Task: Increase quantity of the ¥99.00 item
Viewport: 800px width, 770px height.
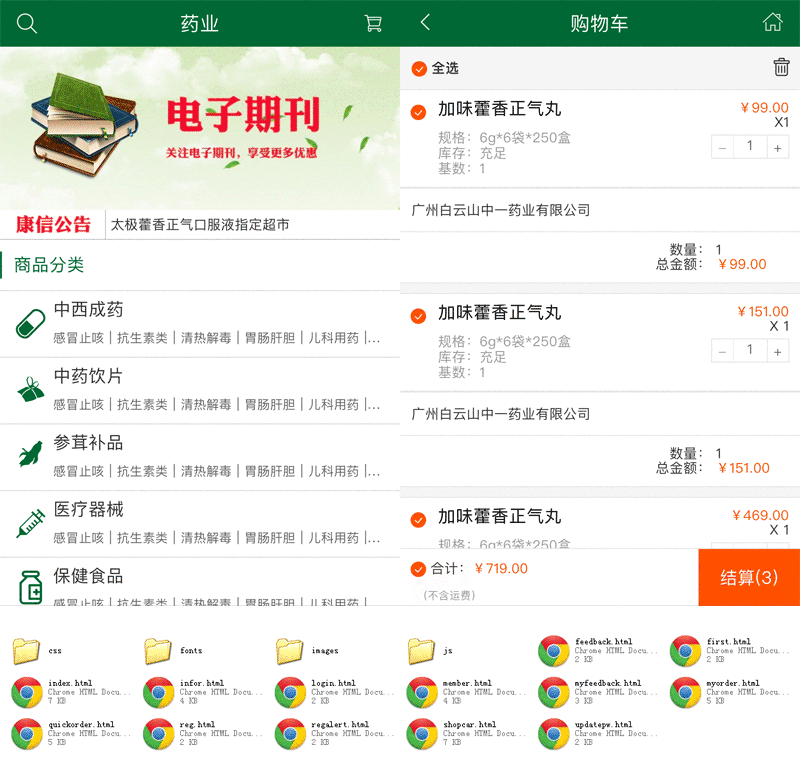Action: [777, 147]
